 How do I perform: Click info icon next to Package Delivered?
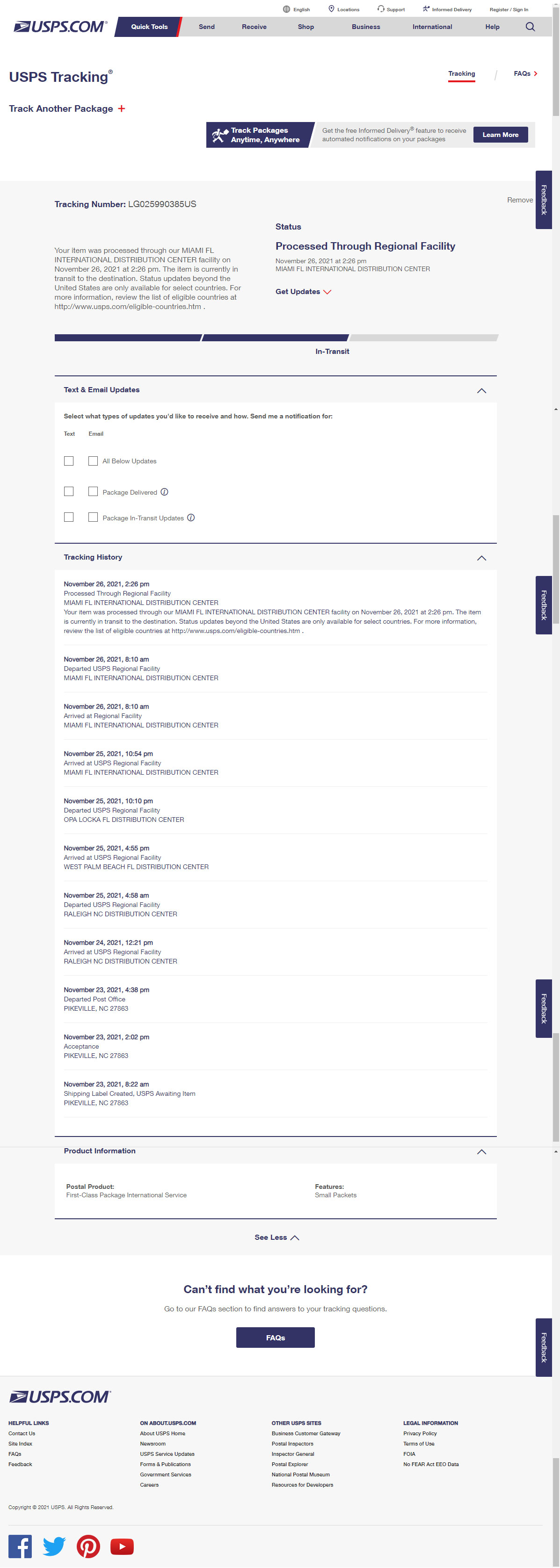(165, 492)
